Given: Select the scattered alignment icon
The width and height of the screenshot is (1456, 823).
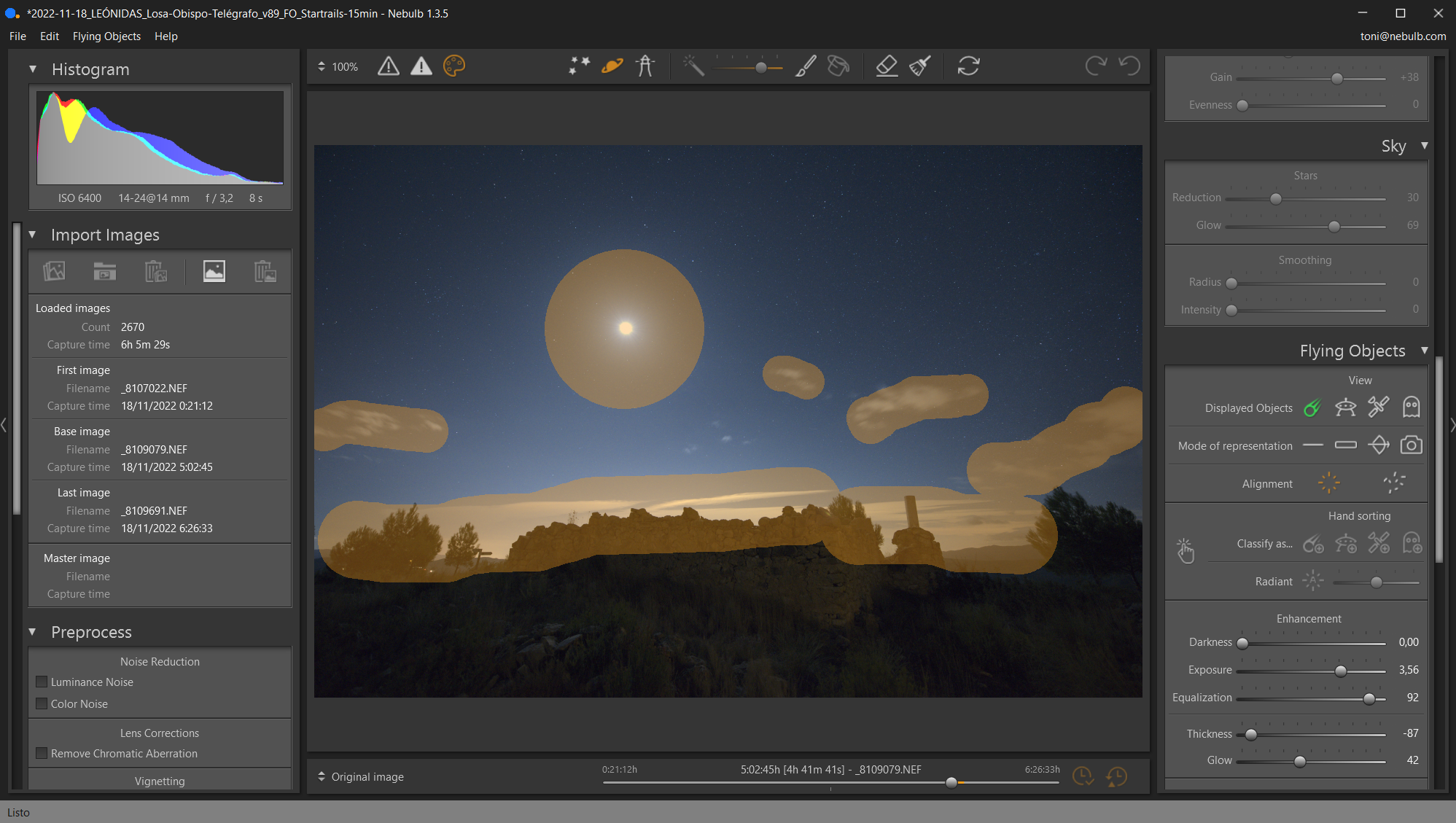Looking at the screenshot, I should click(x=1395, y=483).
